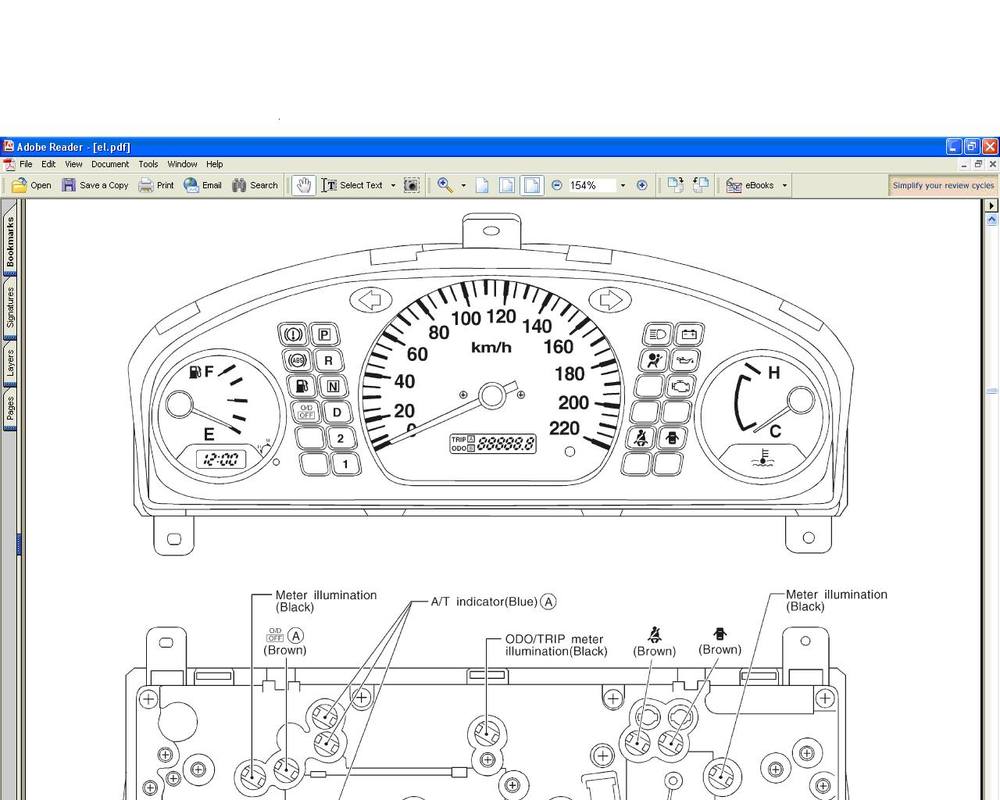The height and width of the screenshot is (800, 1000).
Task: Restore the el.pdf document window
Action: point(980,164)
